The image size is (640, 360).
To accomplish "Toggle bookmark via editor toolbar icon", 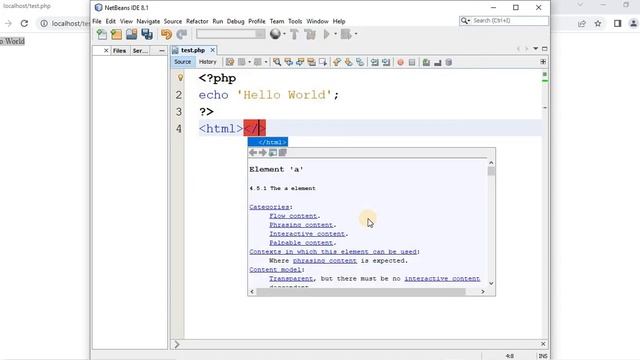I will [360, 62].
